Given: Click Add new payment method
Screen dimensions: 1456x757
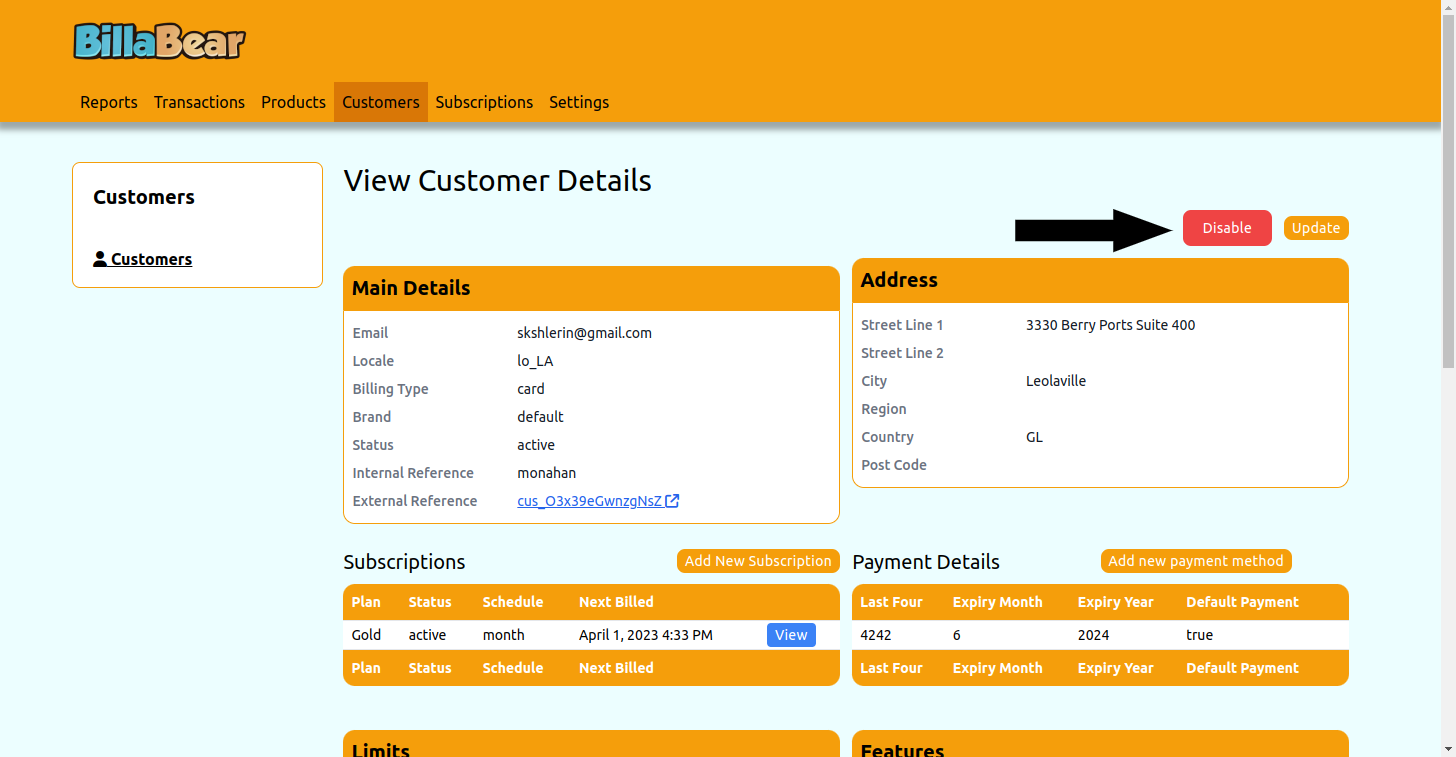Looking at the screenshot, I should [x=1196, y=561].
